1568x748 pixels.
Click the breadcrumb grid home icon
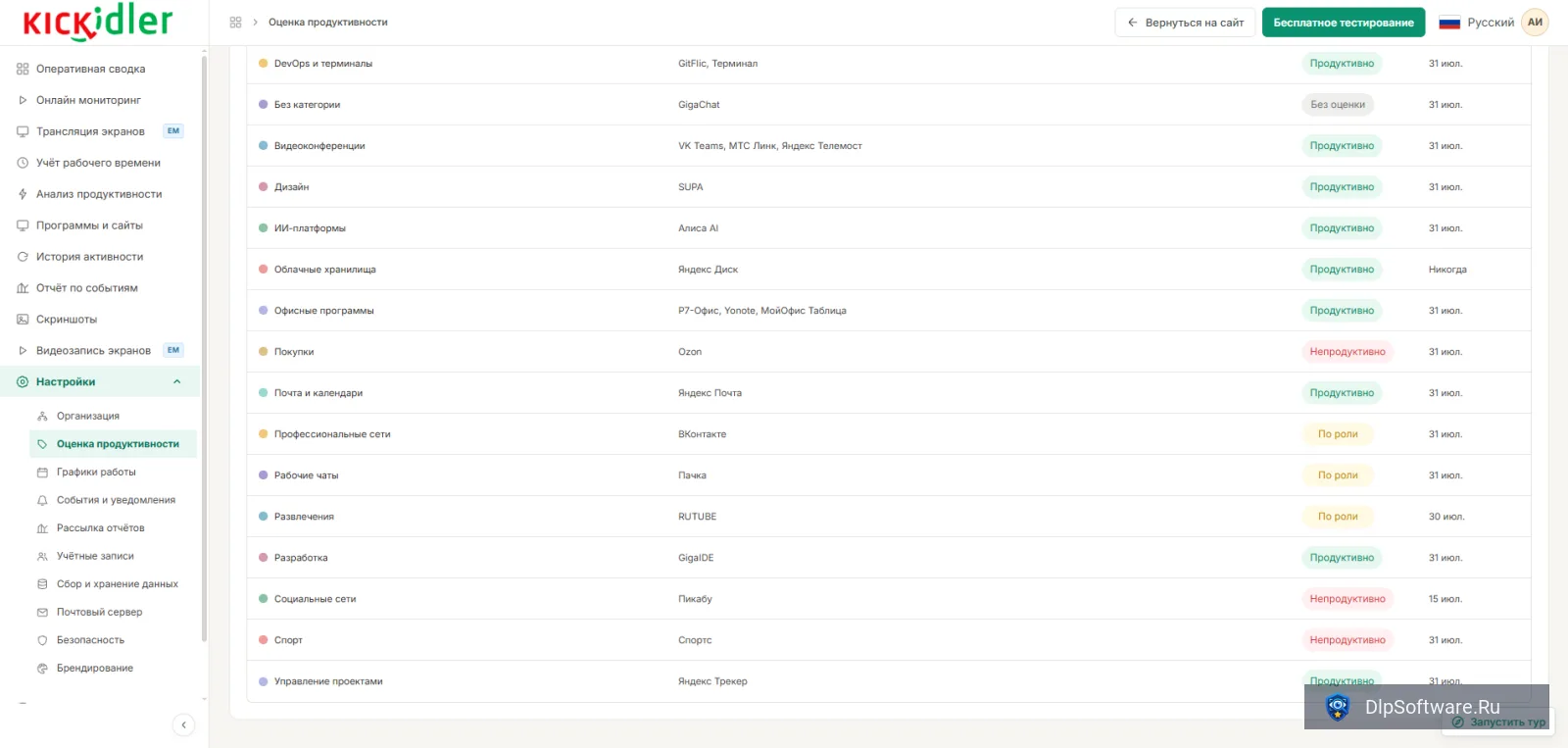click(235, 23)
